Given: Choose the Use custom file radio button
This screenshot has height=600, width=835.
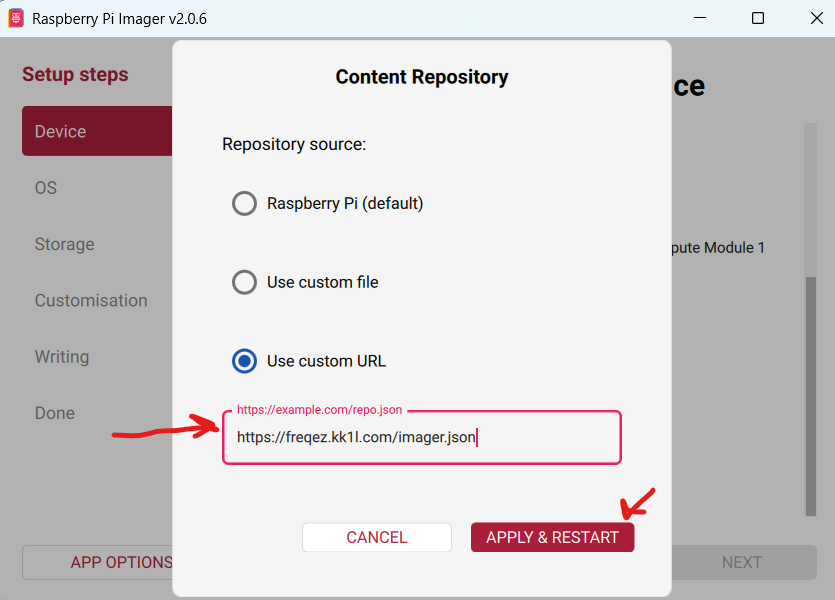Looking at the screenshot, I should [244, 282].
